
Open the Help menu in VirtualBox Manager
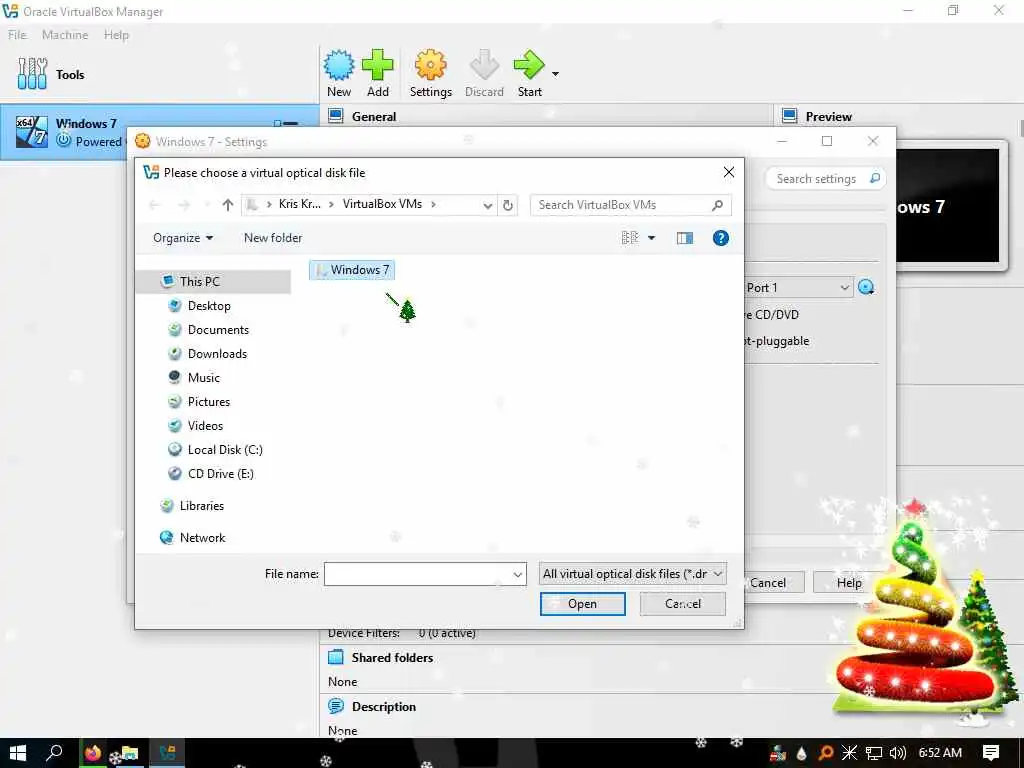[116, 35]
